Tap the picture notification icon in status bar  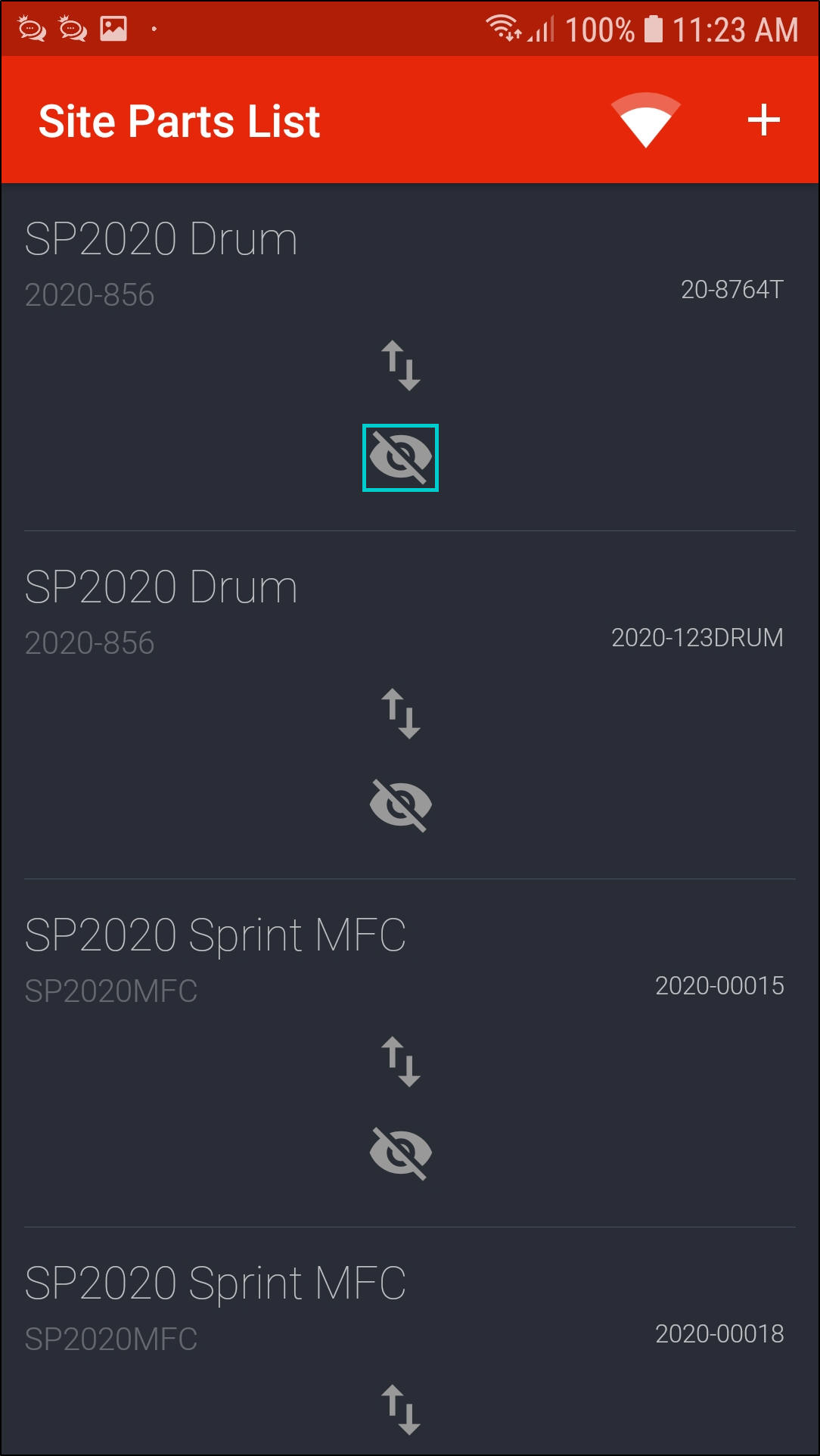(x=113, y=29)
